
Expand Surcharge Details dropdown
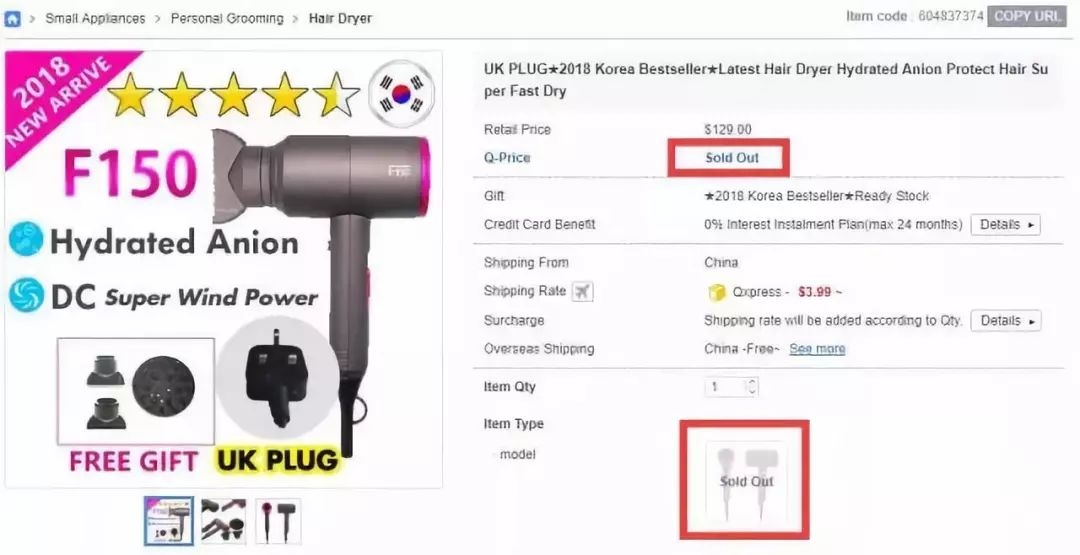(x=1005, y=321)
